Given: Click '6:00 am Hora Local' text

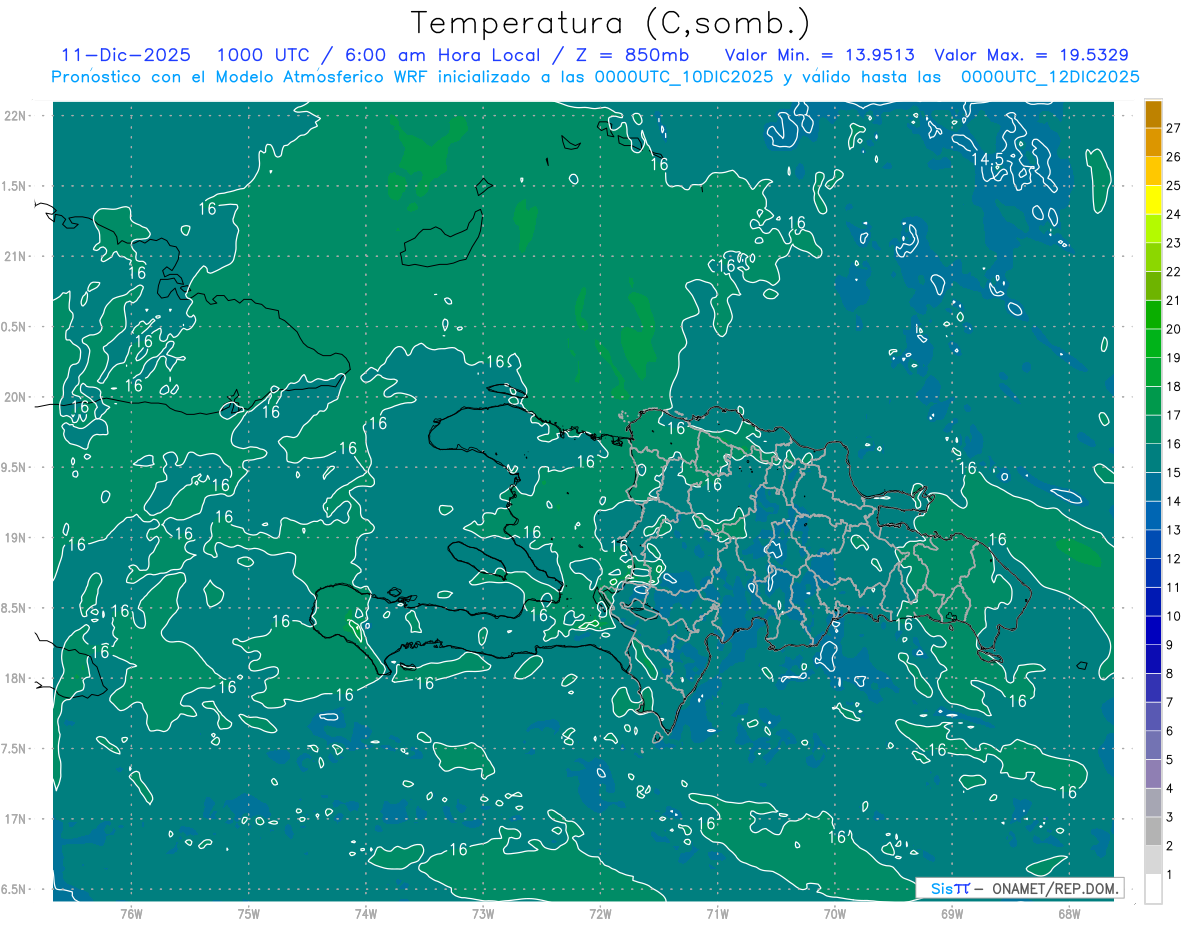Looking at the screenshot, I should pyautogui.click(x=443, y=56).
